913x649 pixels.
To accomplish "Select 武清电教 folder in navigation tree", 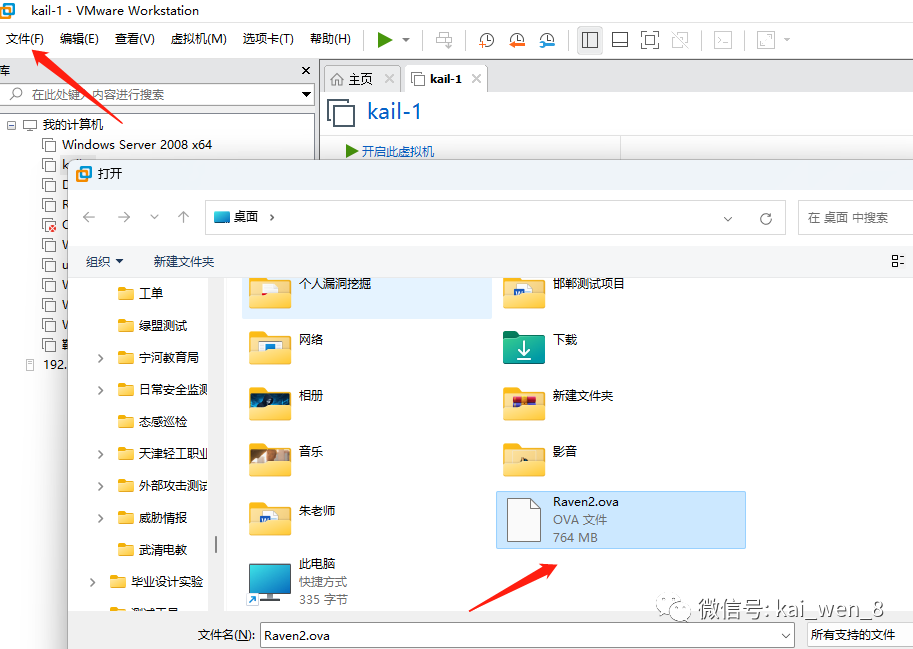I will [x=153, y=549].
